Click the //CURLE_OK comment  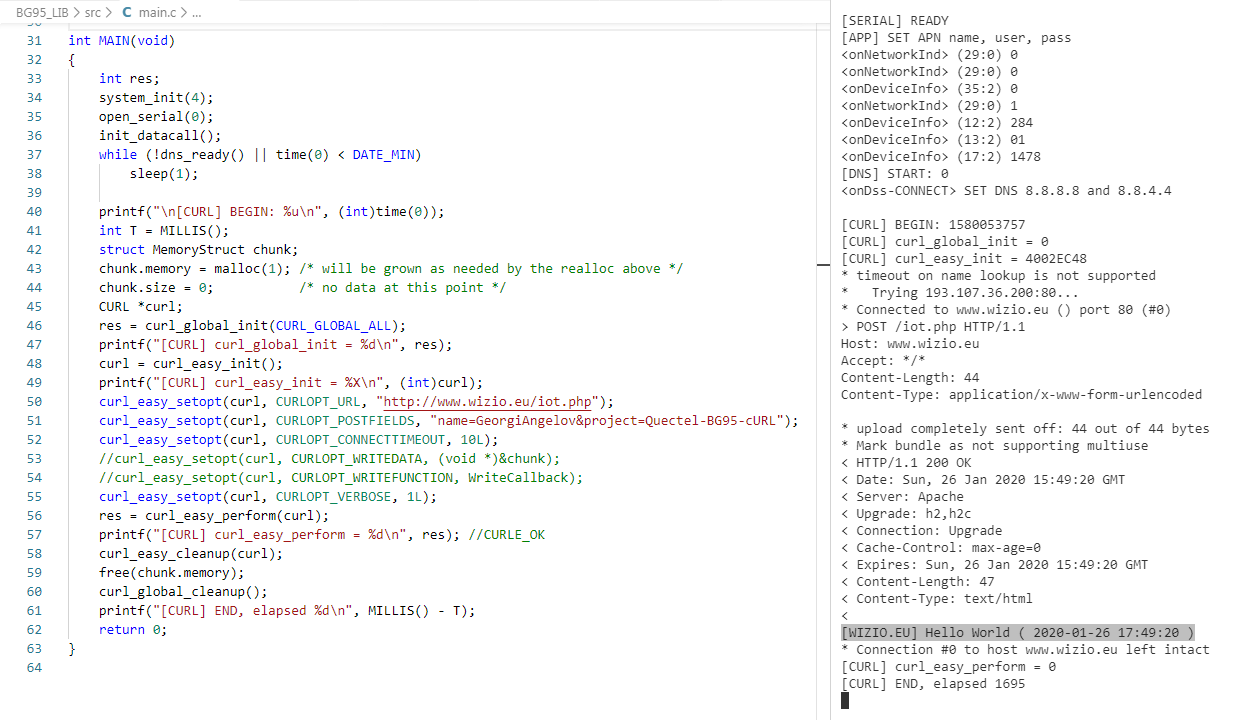coord(507,535)
